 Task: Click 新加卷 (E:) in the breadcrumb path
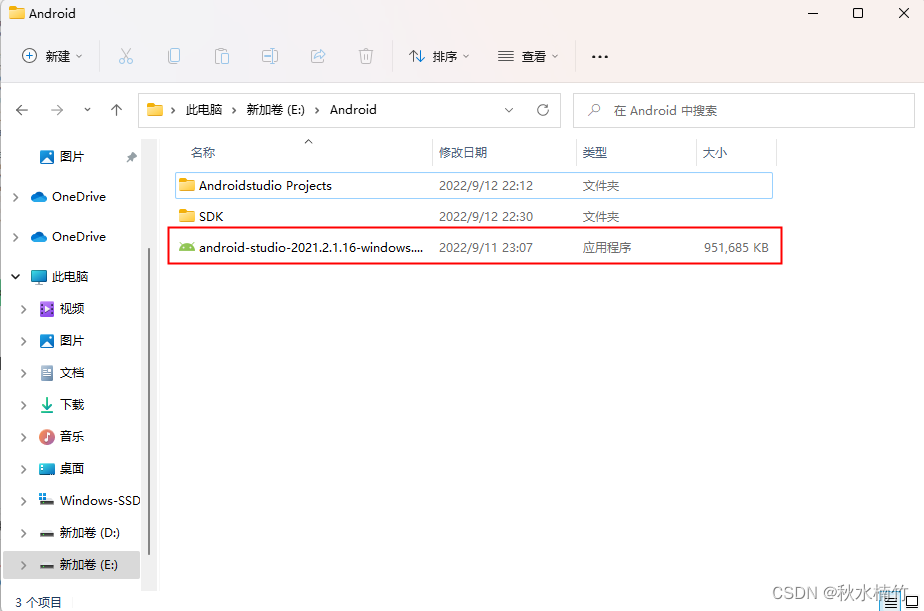275,110
